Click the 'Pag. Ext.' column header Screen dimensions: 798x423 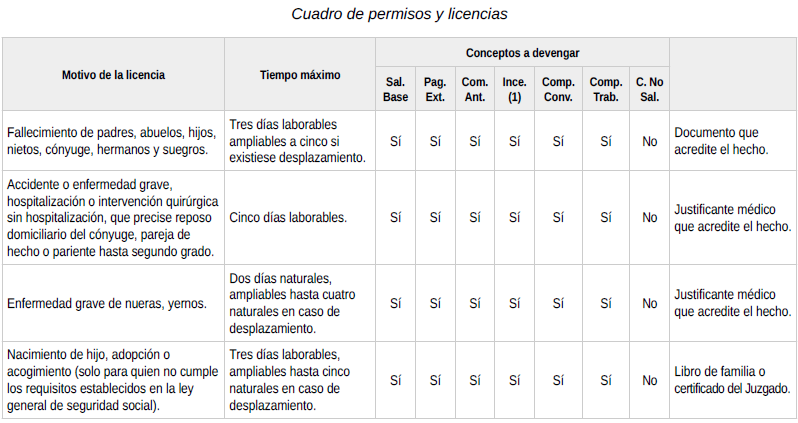point(435,89)
